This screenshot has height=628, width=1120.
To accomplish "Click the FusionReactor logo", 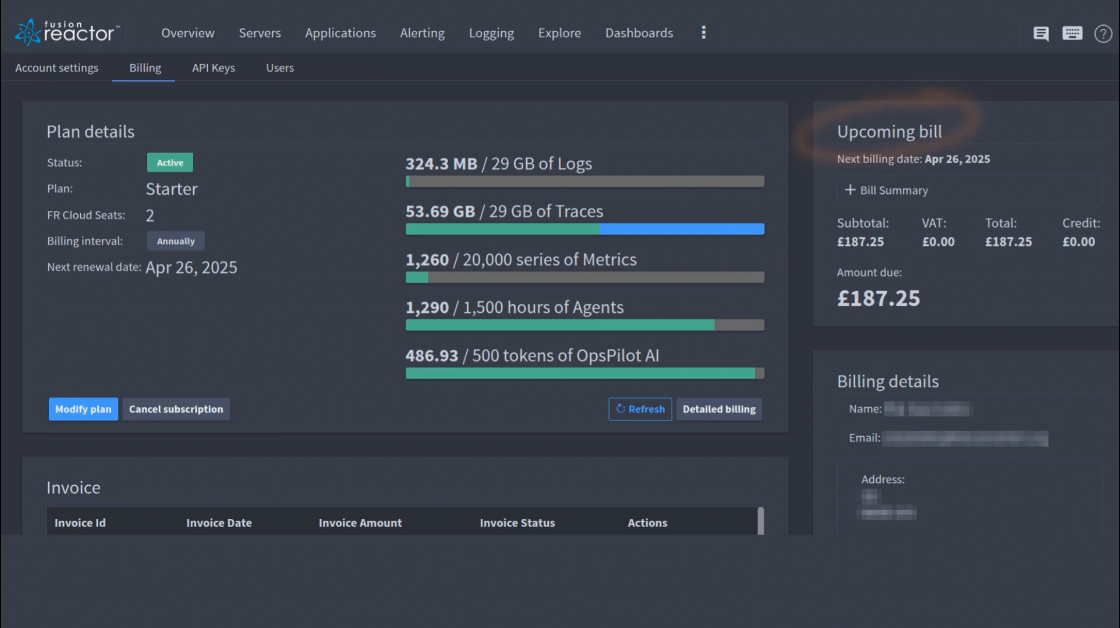I will click(x=66, y=32).
